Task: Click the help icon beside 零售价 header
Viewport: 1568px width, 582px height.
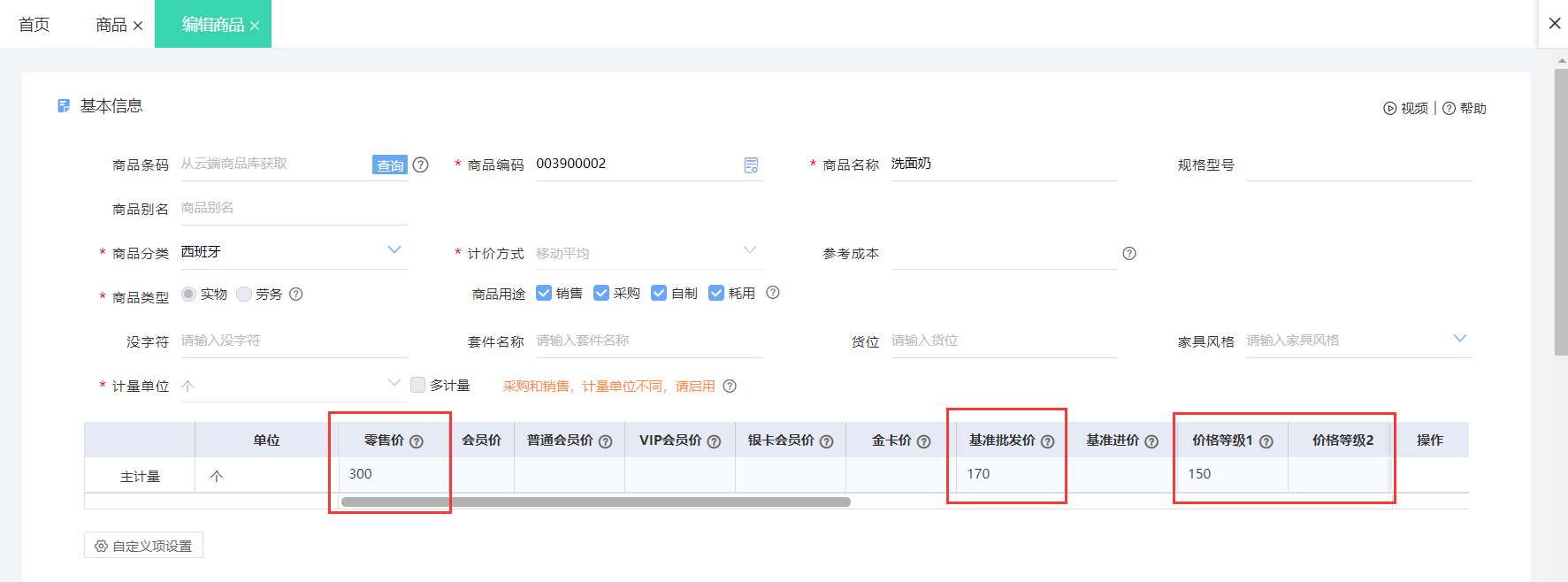Action: coord(417,441)
